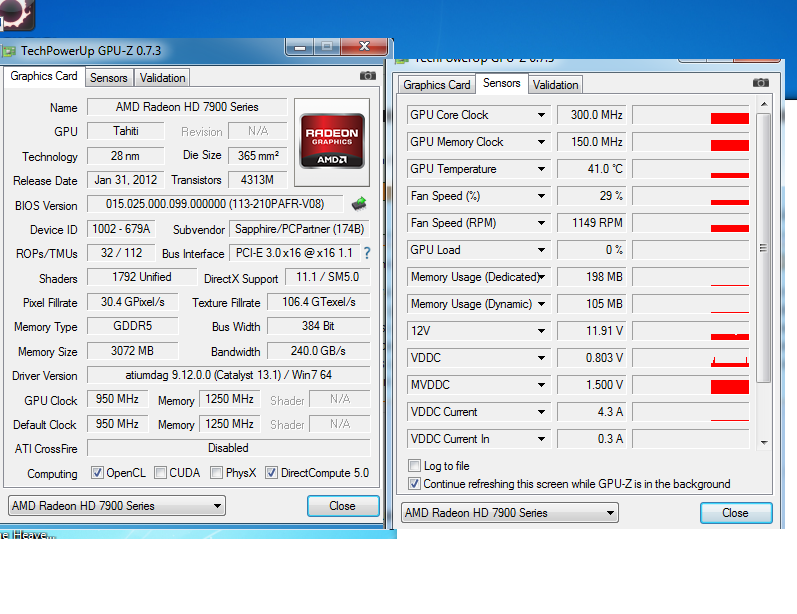Enable the Log to file checkbox
Screen dimensions: 797x614
(415, 466)
